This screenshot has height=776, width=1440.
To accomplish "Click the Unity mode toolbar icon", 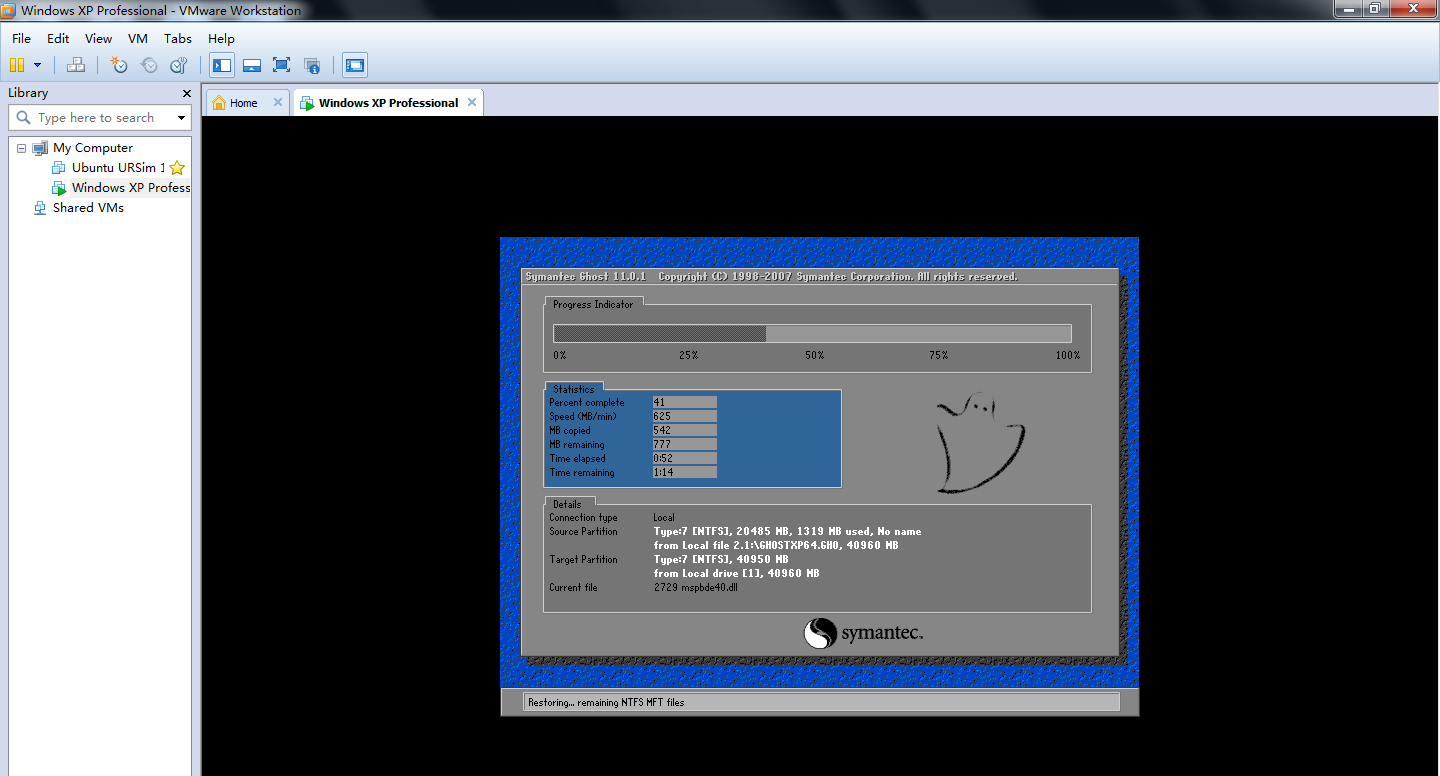I will [312, 65].
